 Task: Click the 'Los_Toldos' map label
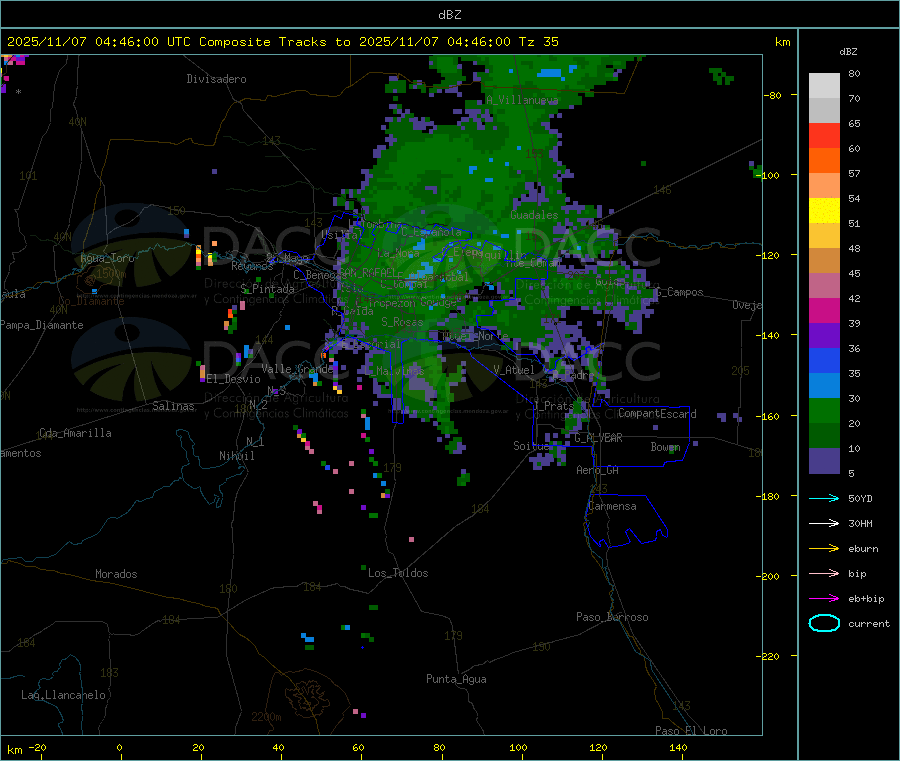click(398, 573)
